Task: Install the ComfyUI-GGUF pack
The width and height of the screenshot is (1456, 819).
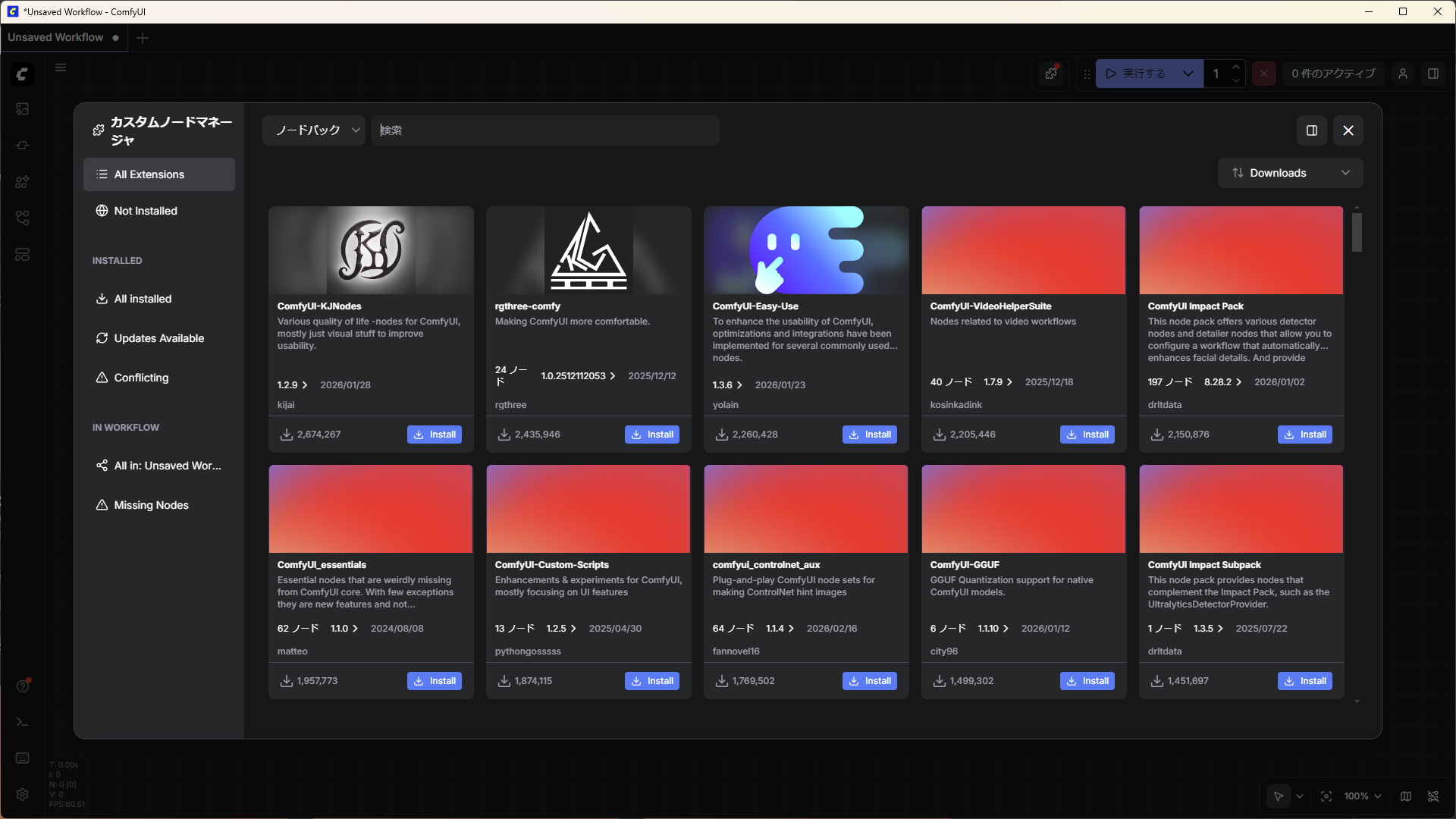Action: tap(1087, 681)
